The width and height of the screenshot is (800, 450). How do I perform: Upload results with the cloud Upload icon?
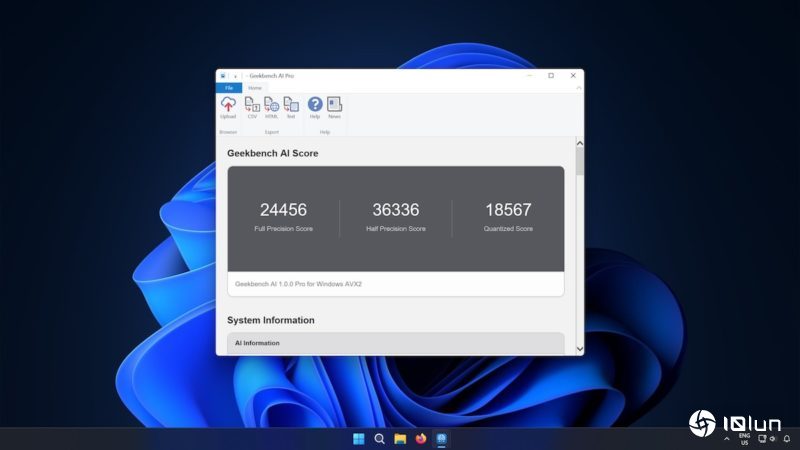228,108
